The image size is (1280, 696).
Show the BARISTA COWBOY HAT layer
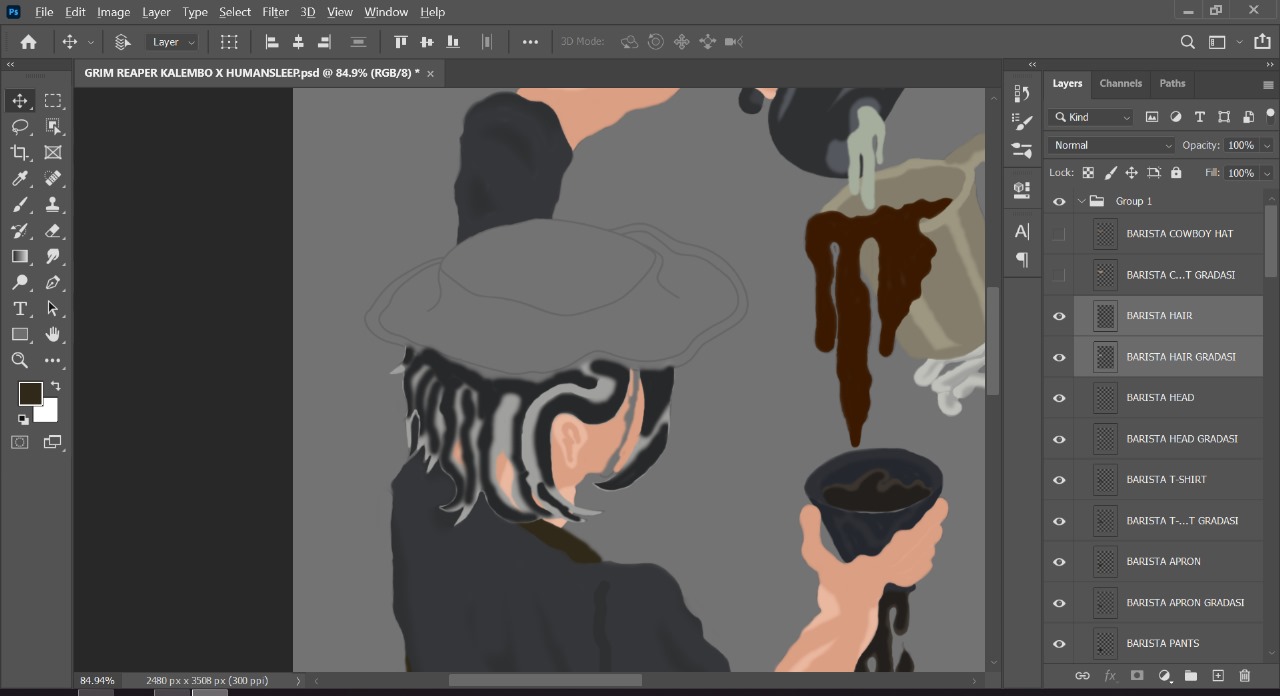1059,234
